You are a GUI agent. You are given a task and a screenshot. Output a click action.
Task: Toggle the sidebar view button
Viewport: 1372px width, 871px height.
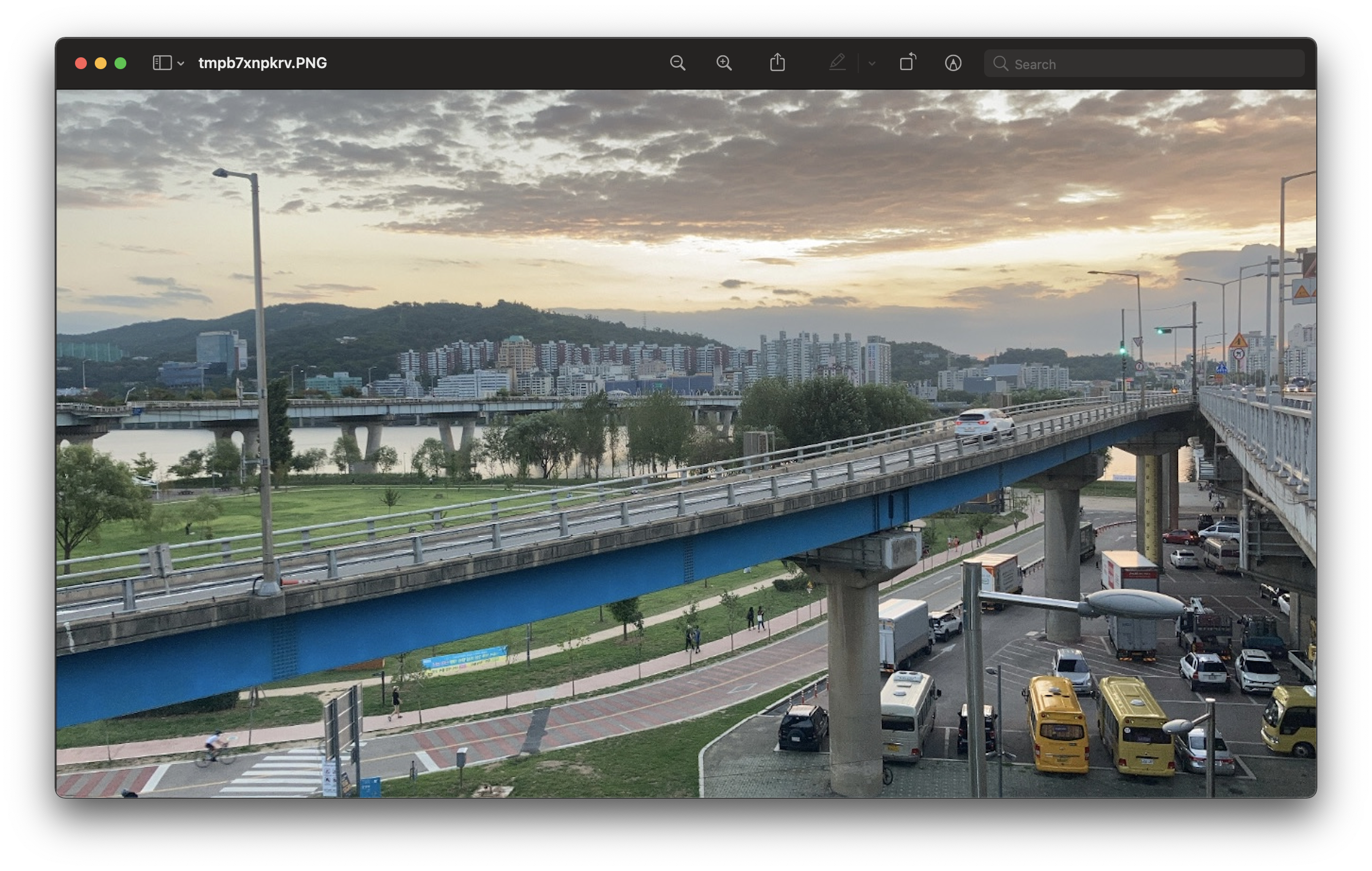tap(162, 63)
